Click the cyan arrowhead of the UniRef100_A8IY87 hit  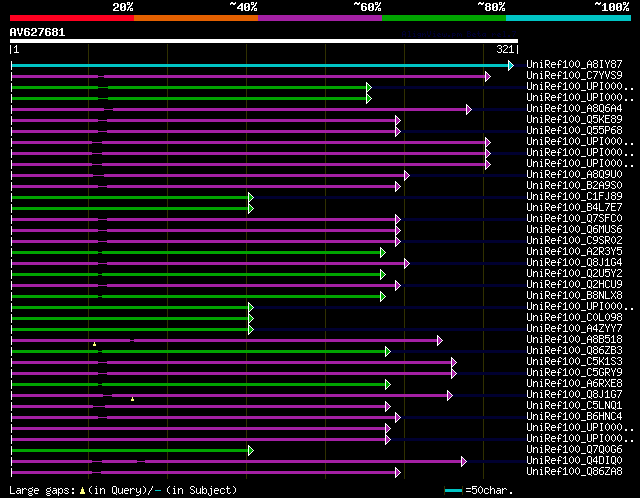click(511, 65)
